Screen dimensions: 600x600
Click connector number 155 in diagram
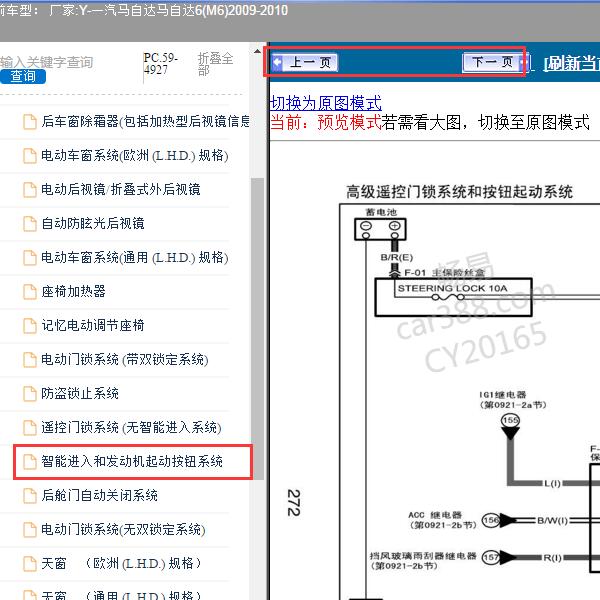(510, 421)
